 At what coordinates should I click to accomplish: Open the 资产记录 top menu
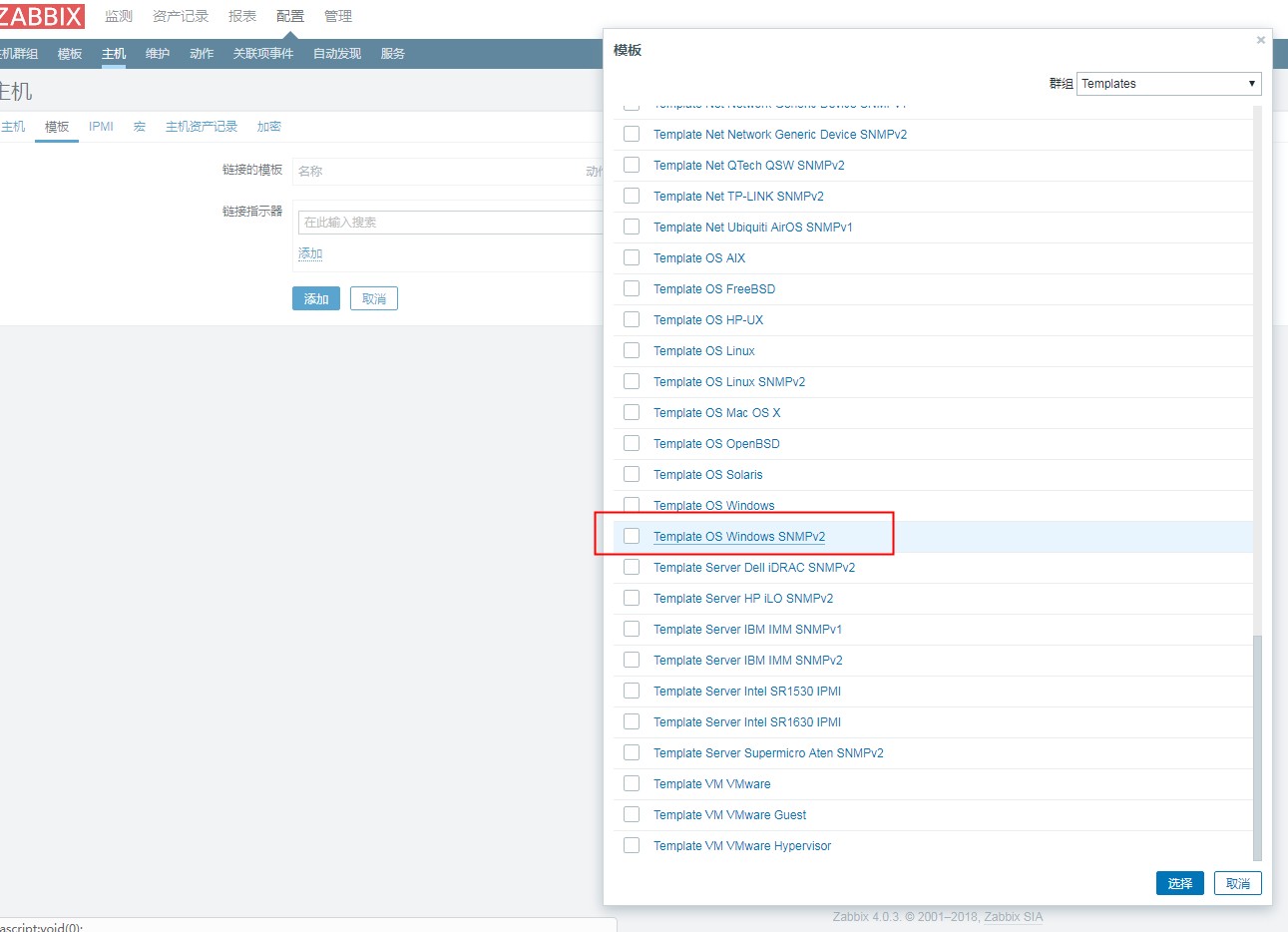coord(181,16)
